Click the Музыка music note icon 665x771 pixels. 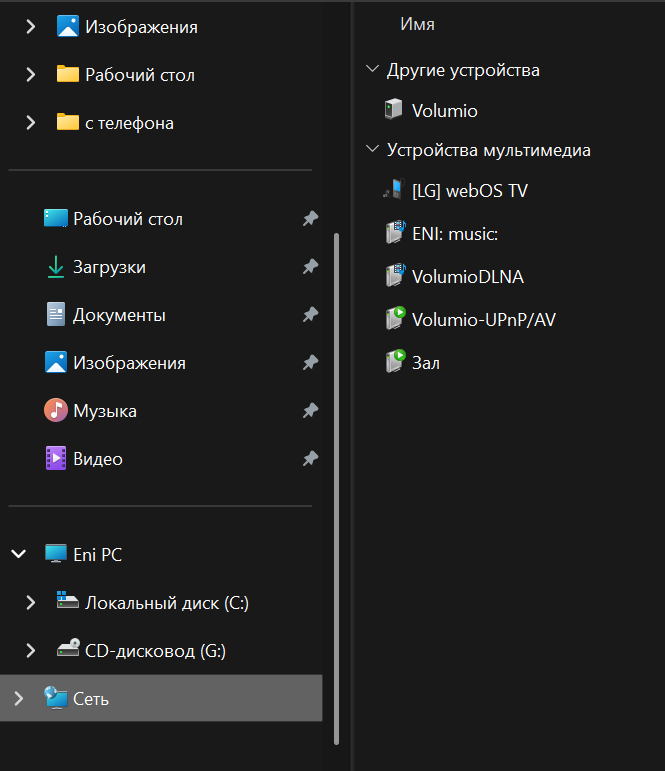tap(56, 411)
